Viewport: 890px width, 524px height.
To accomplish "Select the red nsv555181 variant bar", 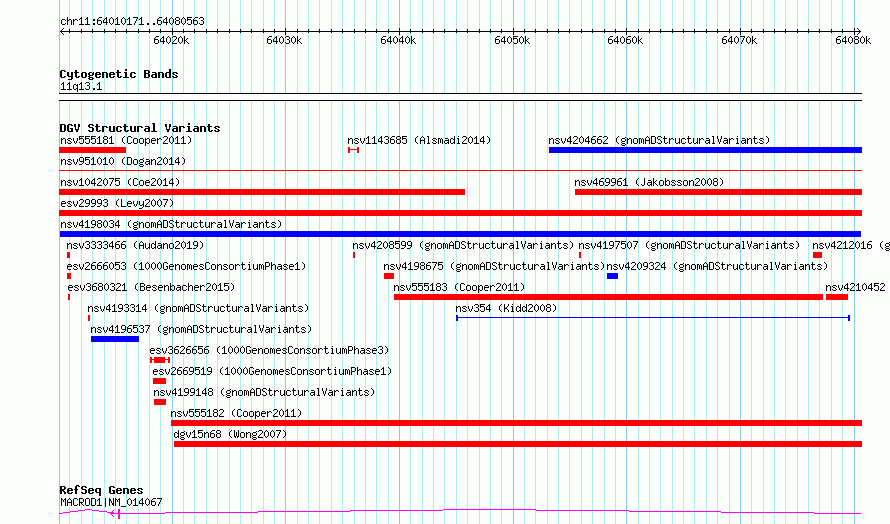I will coord(93,150).
